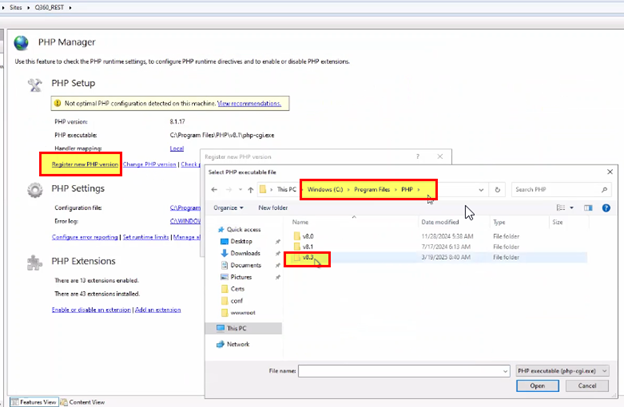The image size is (624, 407).
Task: Select Downloads in Quick access
Action: point(244,253)
